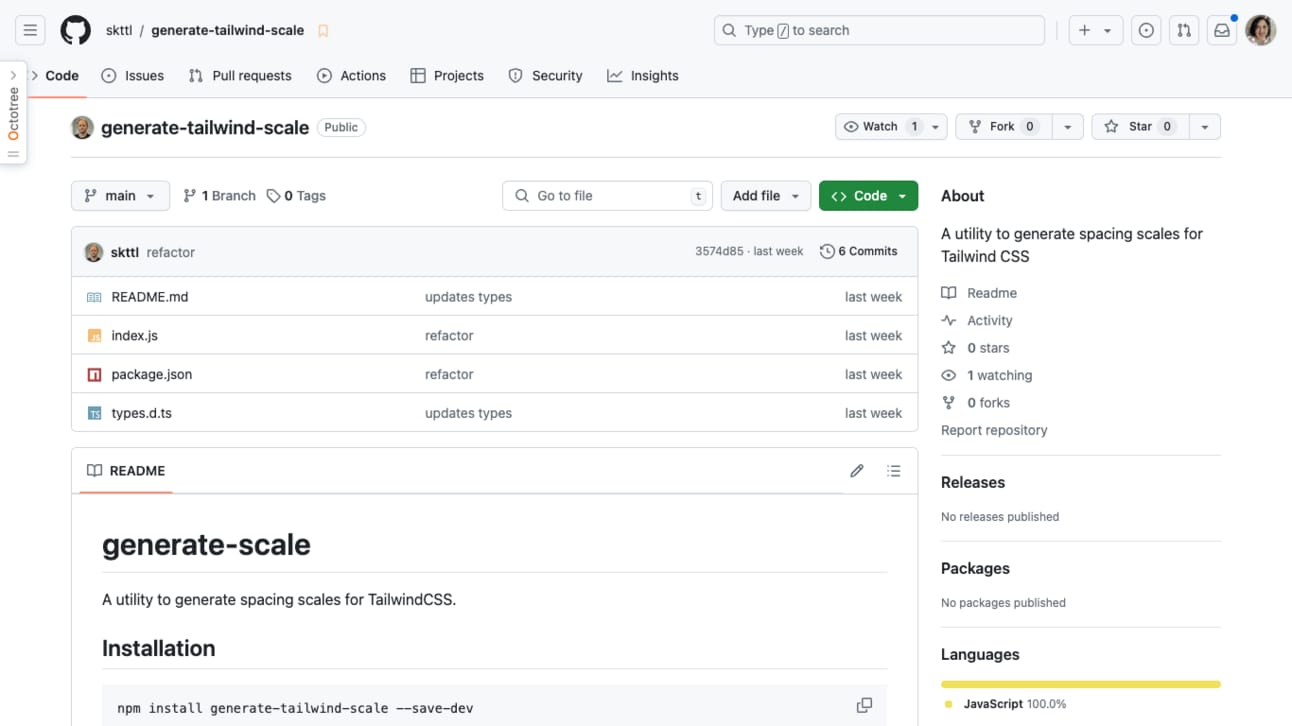Open the Releases heading link
This screenshot has height=726, width=1292.
pos(973,482)
